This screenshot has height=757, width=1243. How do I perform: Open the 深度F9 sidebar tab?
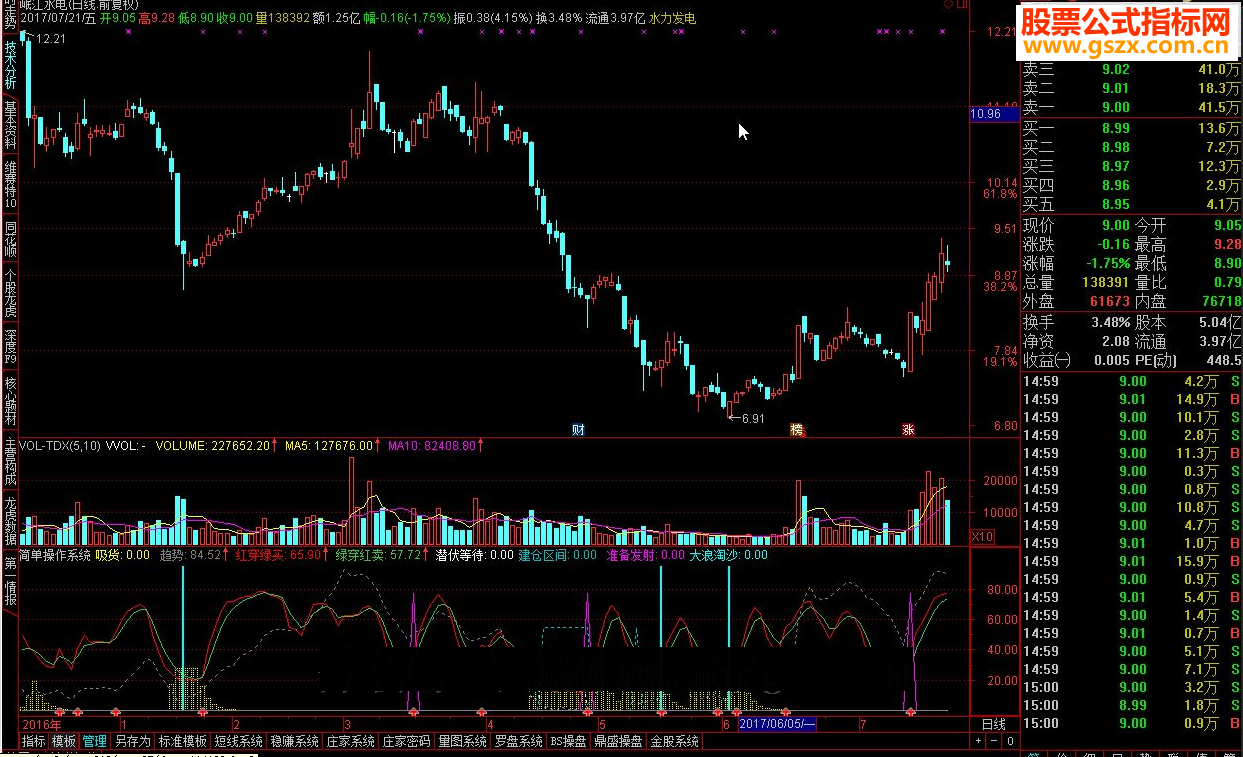[10, 345]
